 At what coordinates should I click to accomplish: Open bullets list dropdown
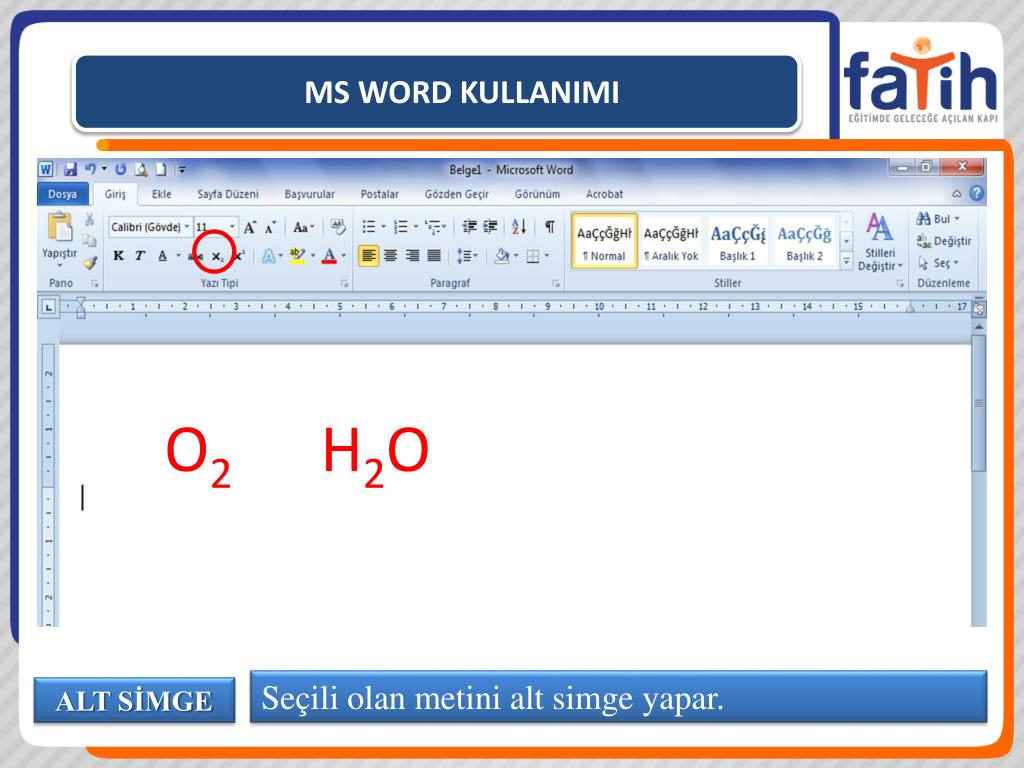point(383,227)
